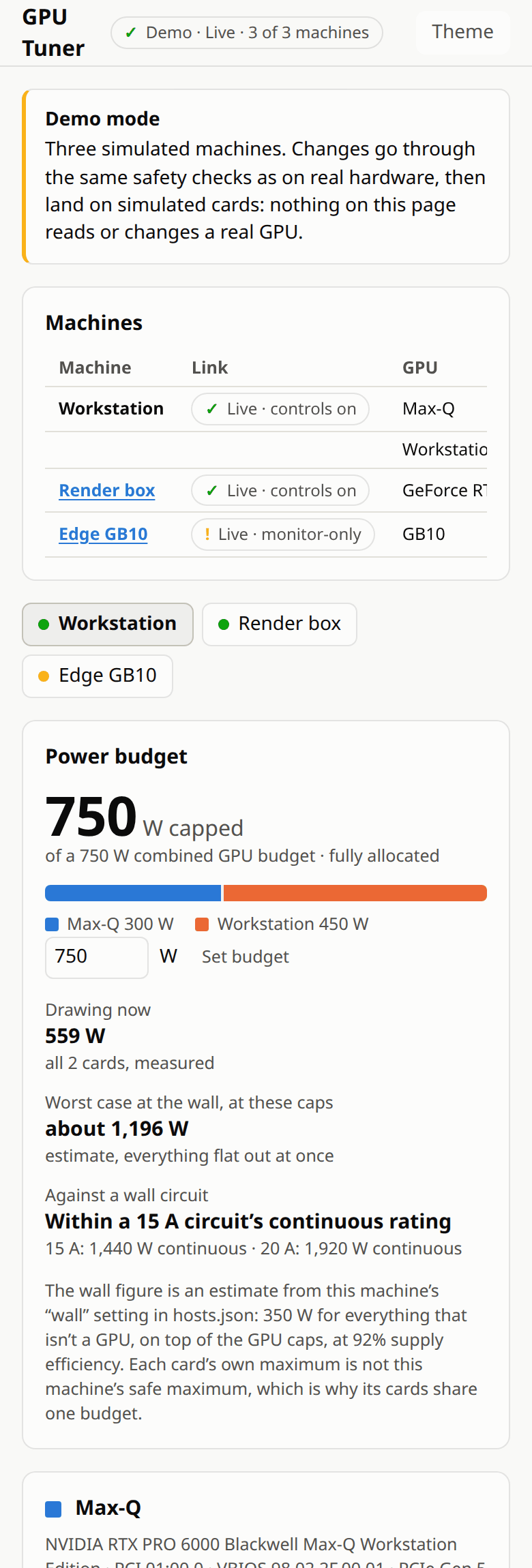Click the Within a 15 A circuit's continuous rating text
This screenshot has height=1568, width=532.
248,1222
